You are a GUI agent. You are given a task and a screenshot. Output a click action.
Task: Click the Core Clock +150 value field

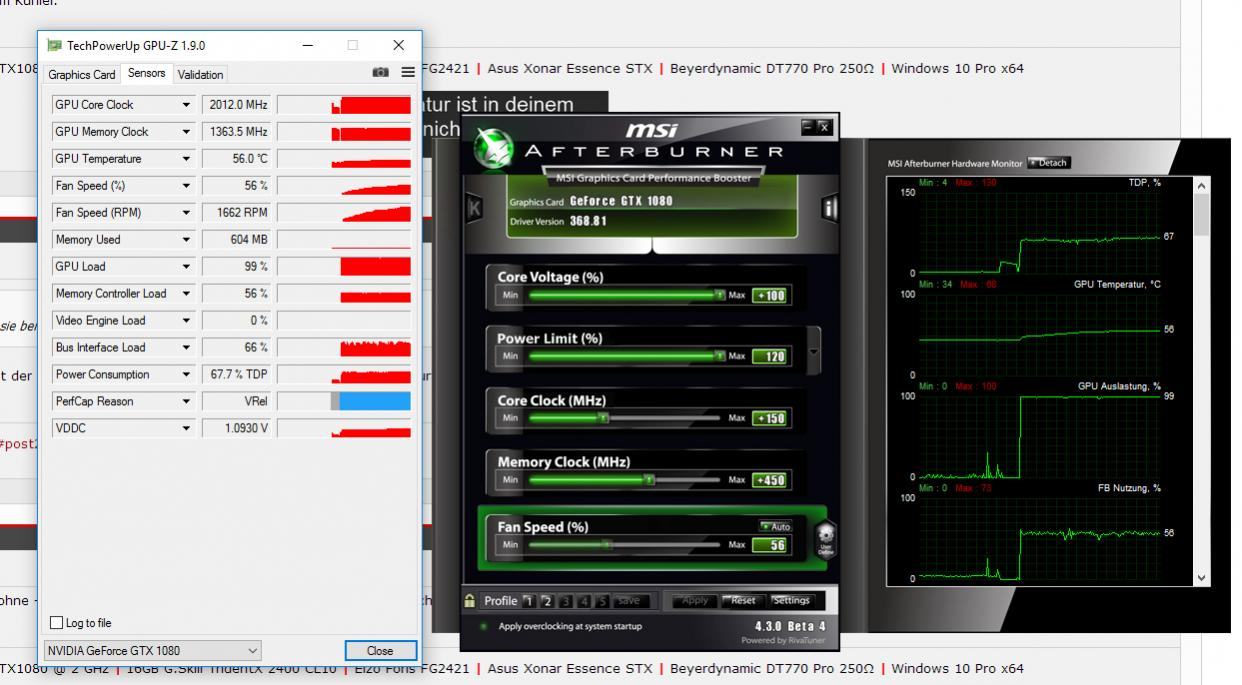770,418
